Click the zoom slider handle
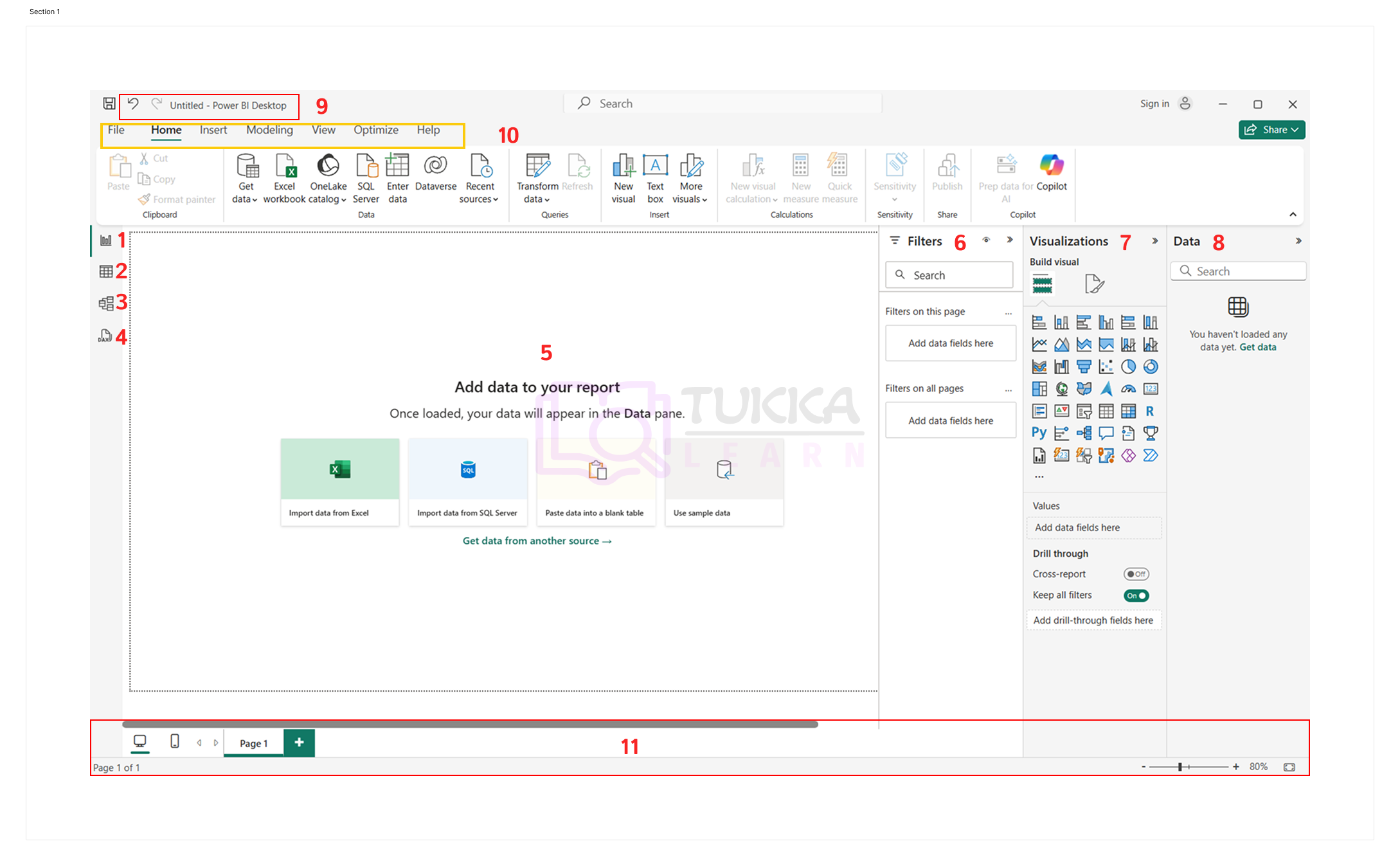Screen dimensions: 1400x866 tap(1180, 767)
